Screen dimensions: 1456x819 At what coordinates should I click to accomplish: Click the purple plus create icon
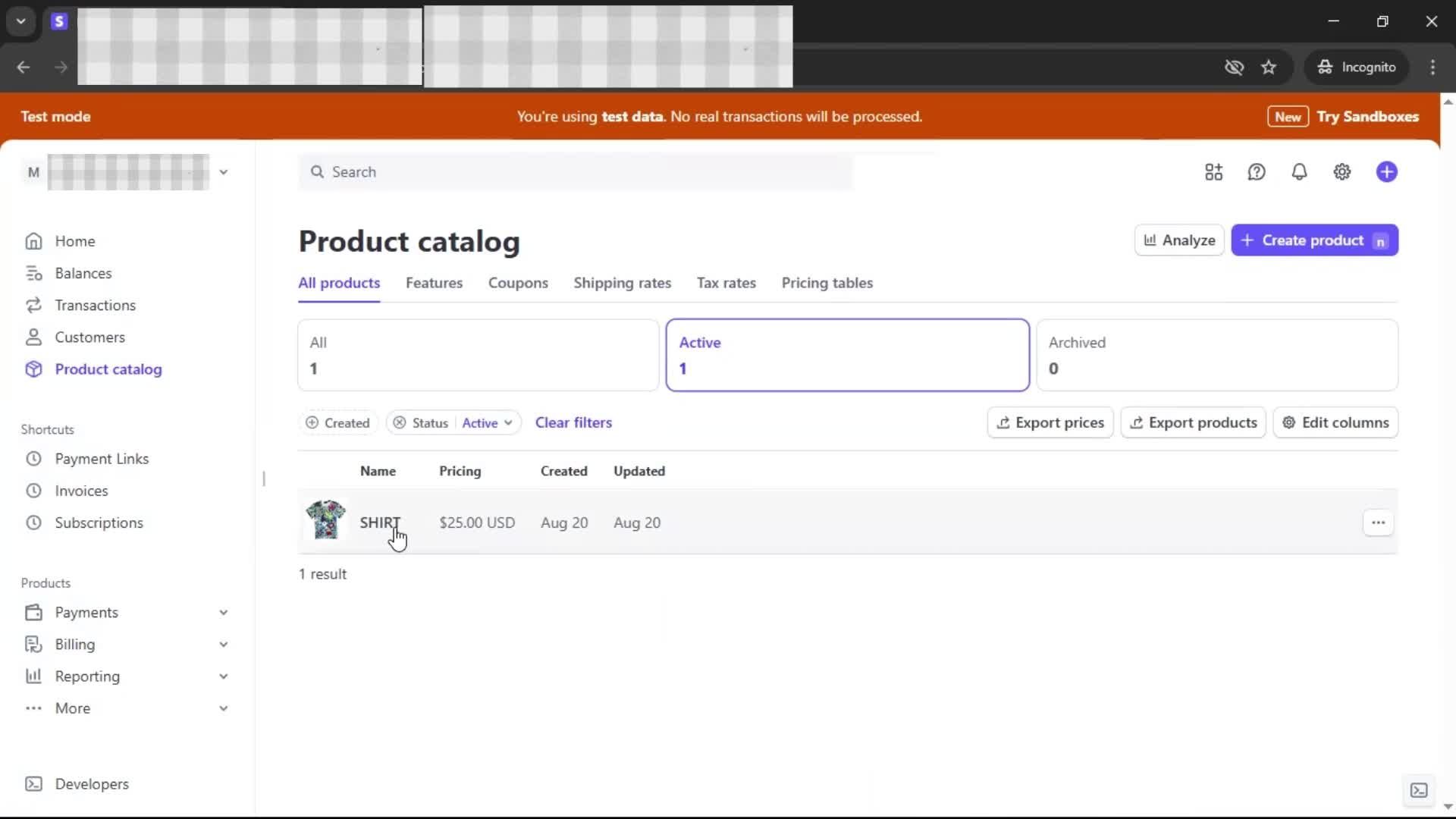click(x=1386, y=172)
